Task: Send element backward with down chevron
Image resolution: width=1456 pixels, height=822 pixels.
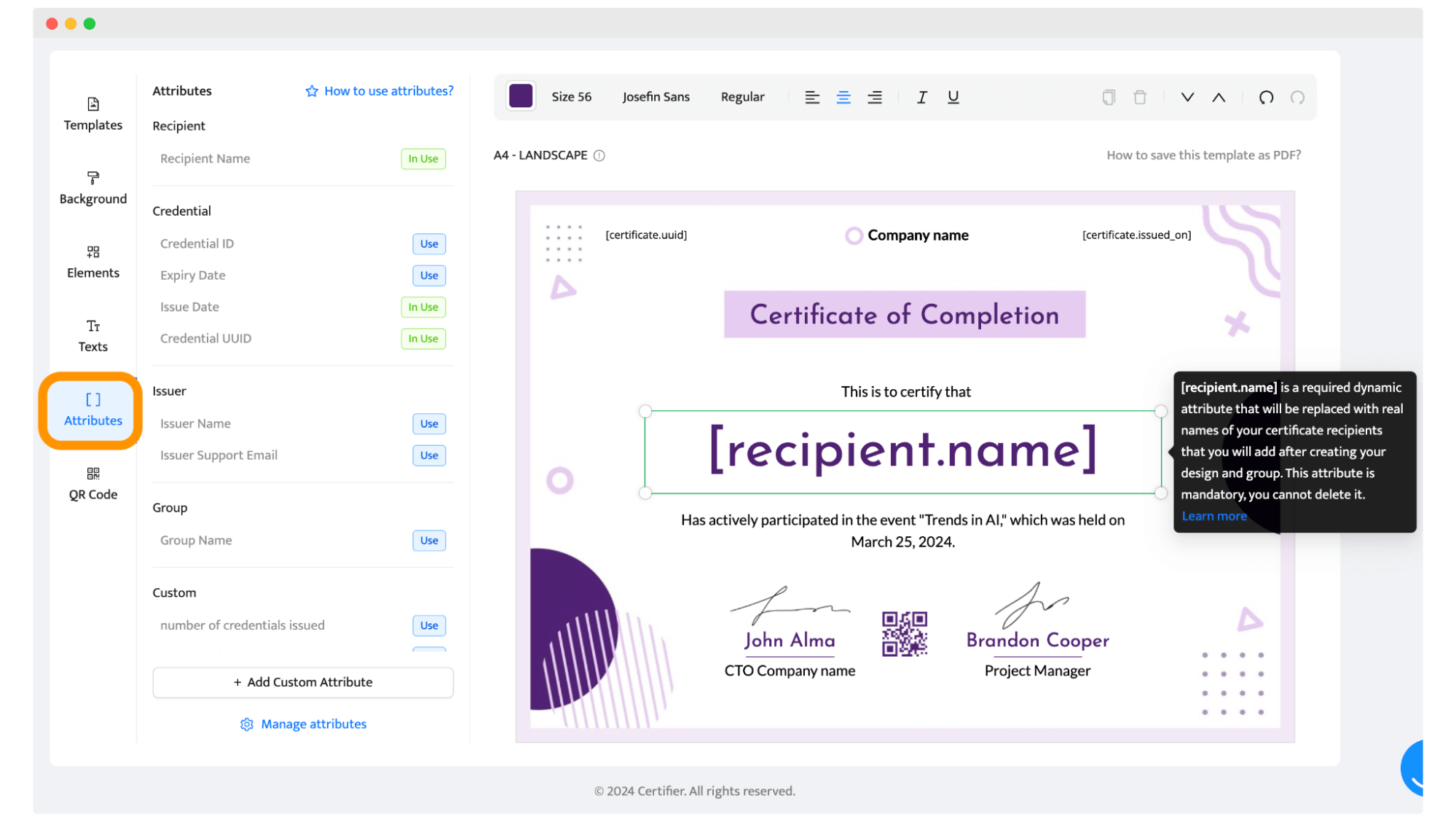Action: coord(1187,97)
